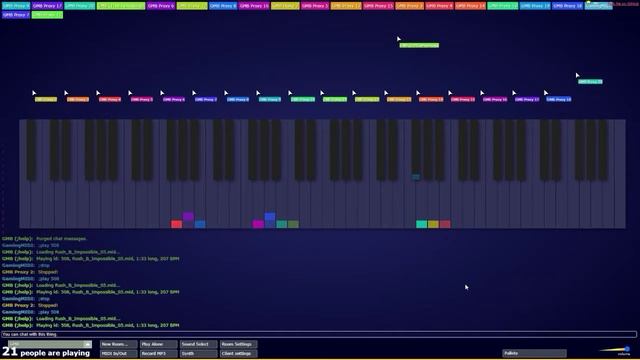The image size is (640, 360).
Task: Select the blue GMB Proxy 16 name tag
Action: pyautogui.click(x=567, y=6)
